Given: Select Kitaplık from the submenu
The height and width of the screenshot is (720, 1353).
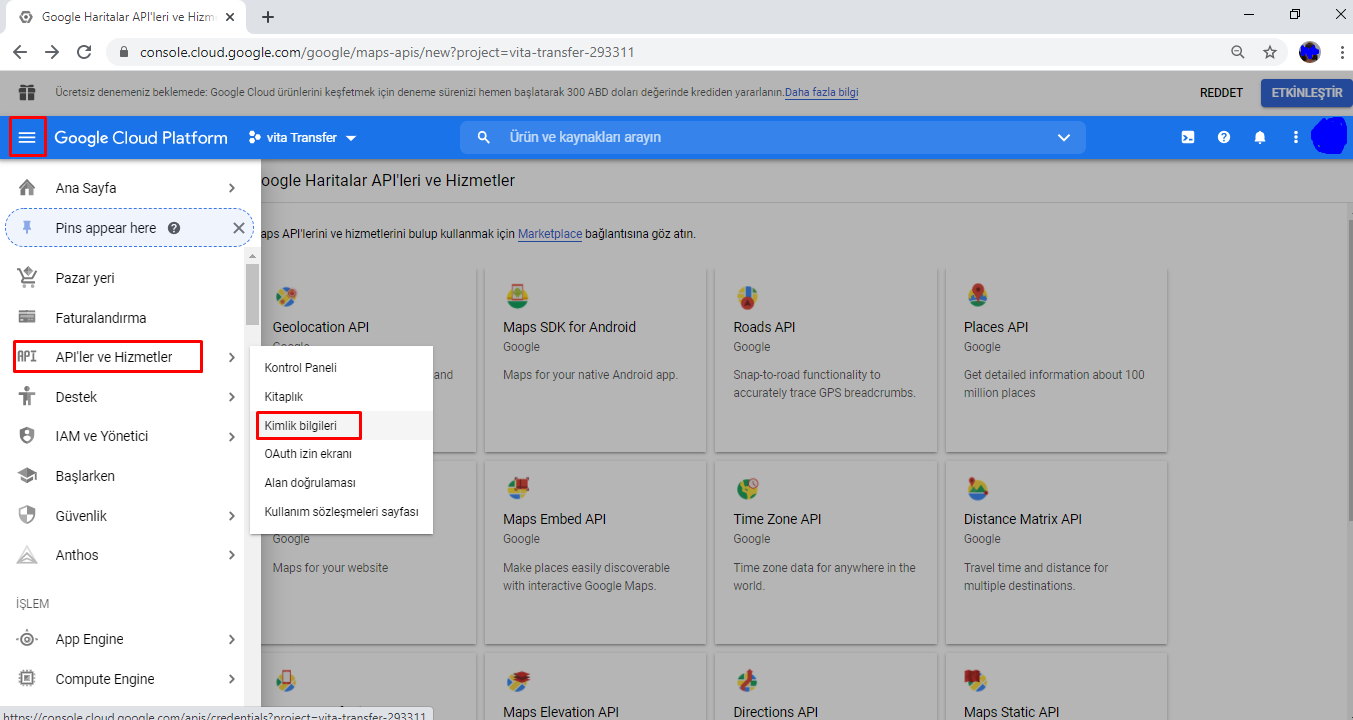Looking at the screenshot, I should click(341, 397).
